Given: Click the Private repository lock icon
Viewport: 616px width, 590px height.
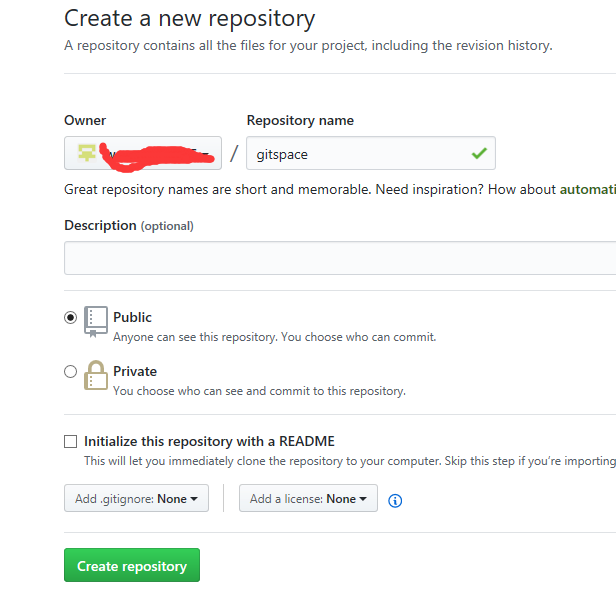Looking at the screenshot, I should point(96,375).
